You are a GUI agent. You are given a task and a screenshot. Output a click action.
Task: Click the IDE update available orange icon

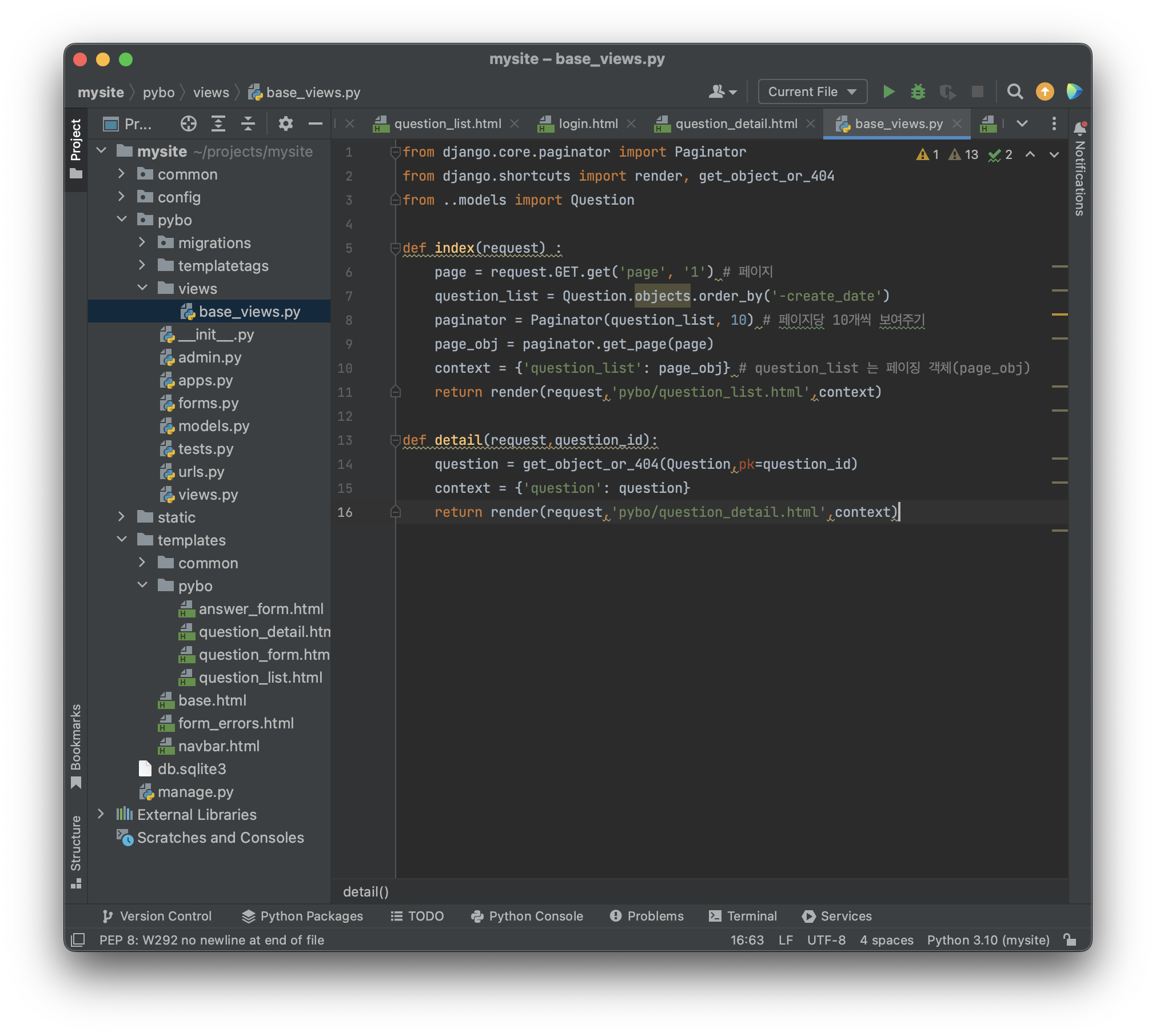pos(1045,91)
